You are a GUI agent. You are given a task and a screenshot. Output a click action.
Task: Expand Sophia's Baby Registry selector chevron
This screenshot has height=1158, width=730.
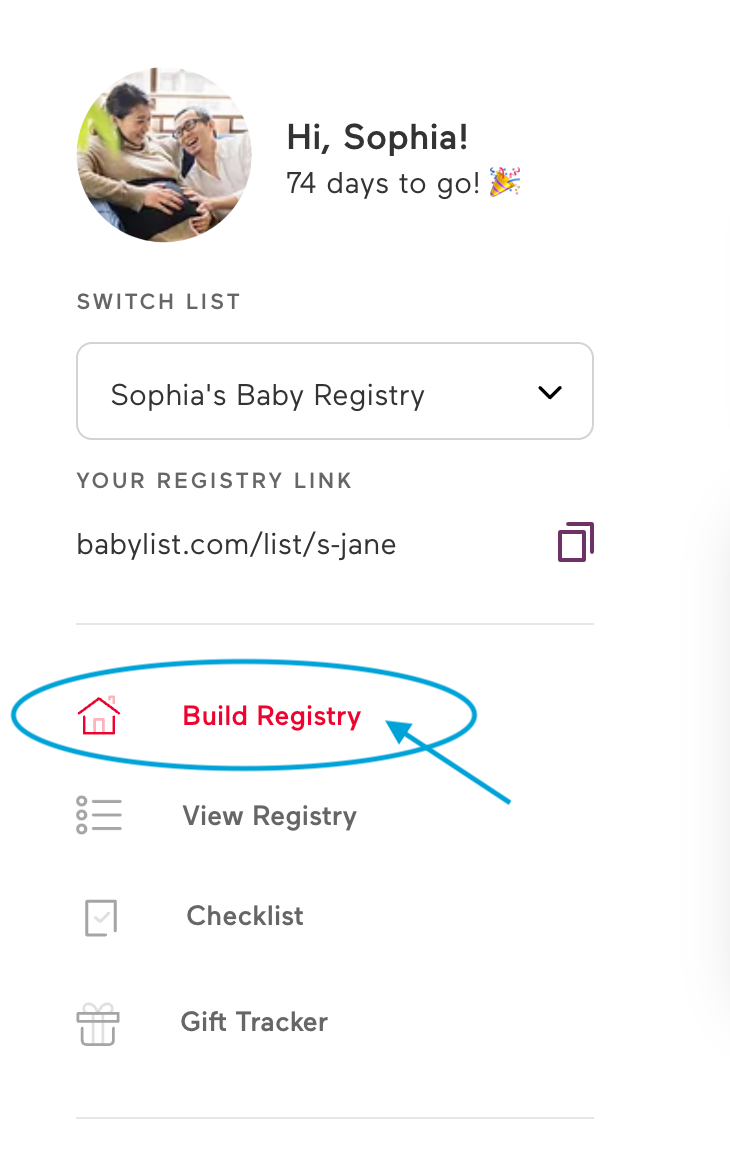pos(549,392)
